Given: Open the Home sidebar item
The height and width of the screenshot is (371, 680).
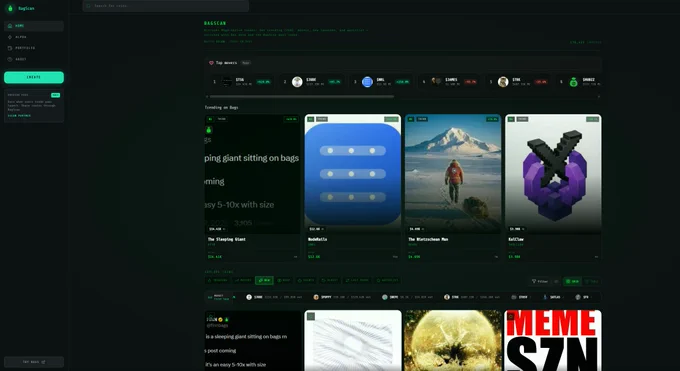Looking at the screenshot, I should click(34, 26).
